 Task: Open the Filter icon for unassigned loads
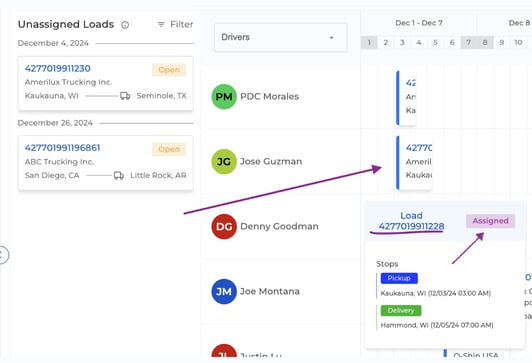pos(161,24)
